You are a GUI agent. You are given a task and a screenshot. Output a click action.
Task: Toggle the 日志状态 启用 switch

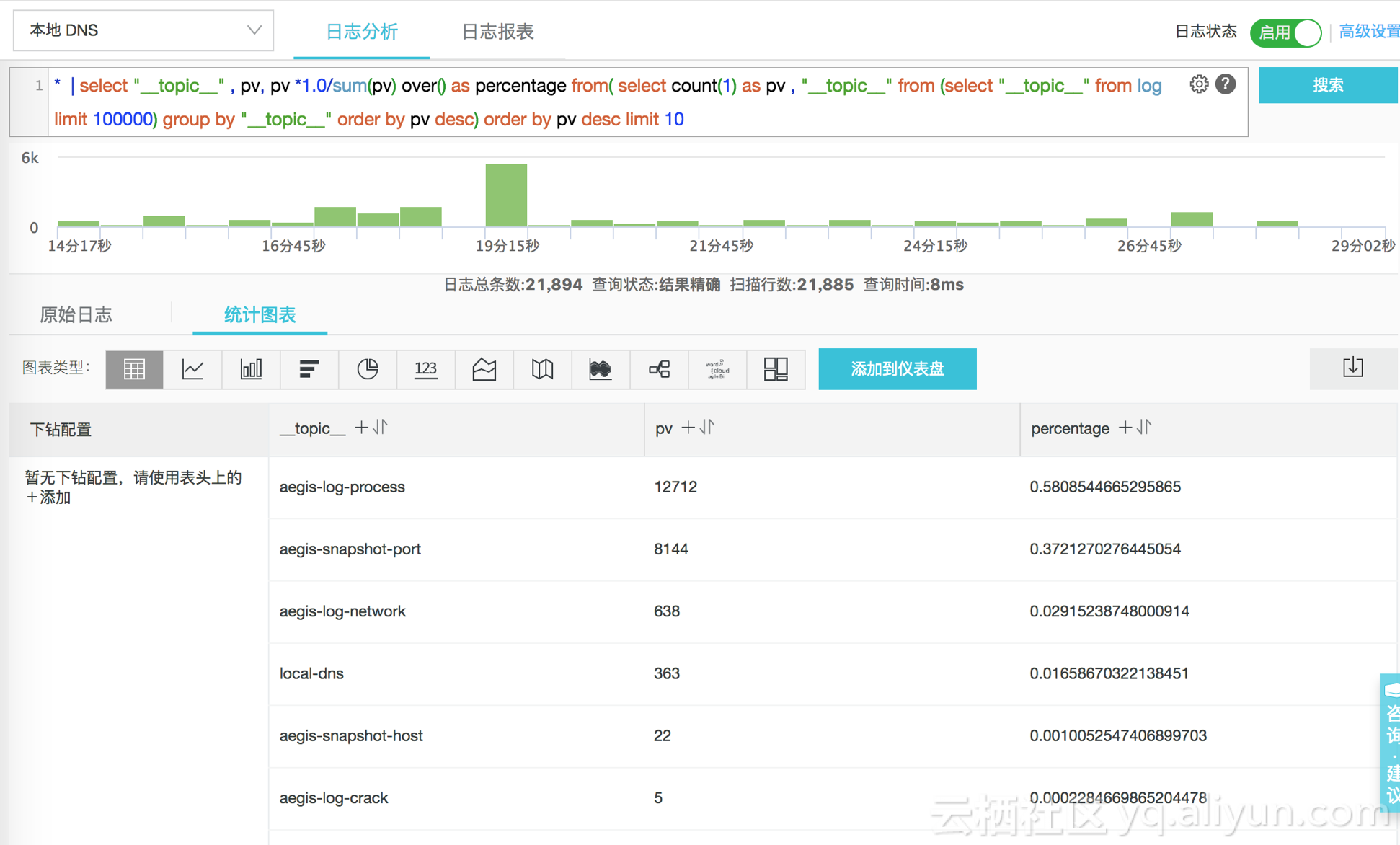[x=1286, y=32]
